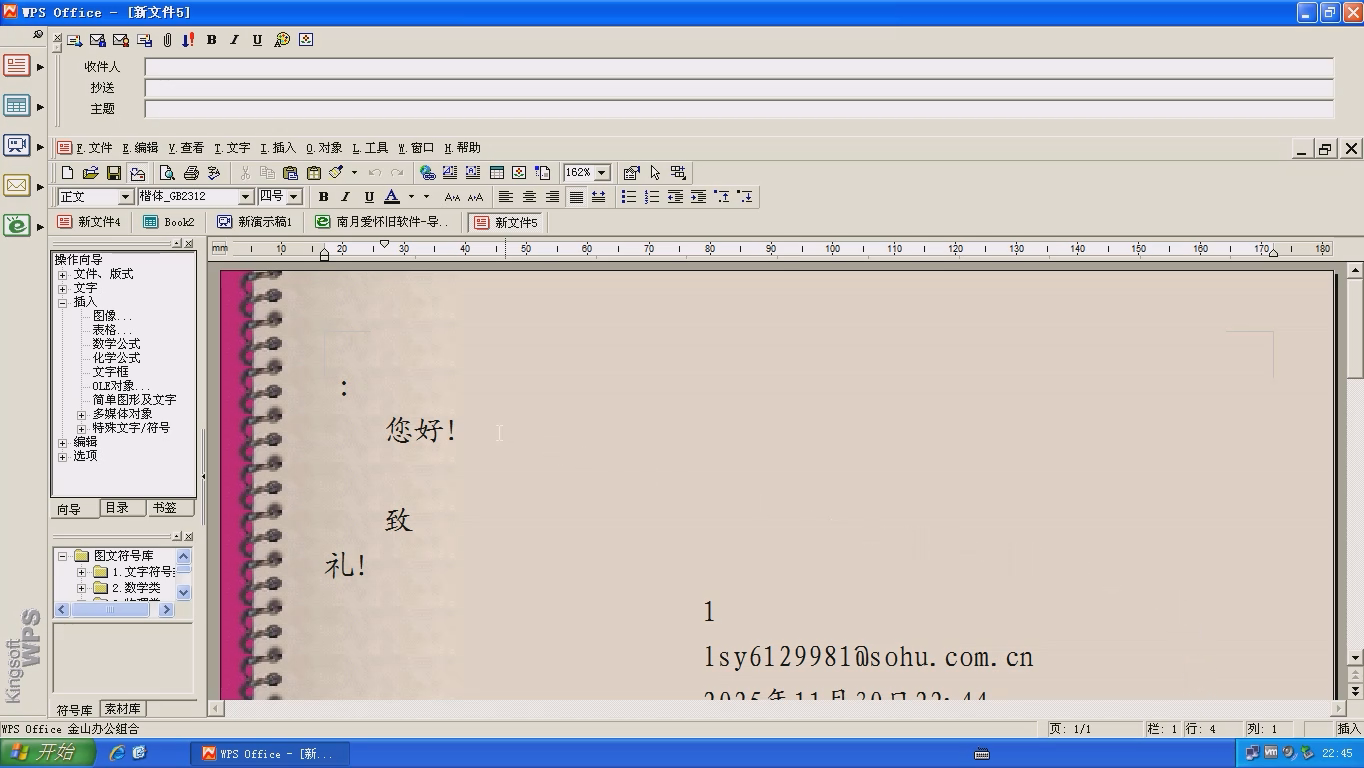Click the bulleted list icon
This screenshot has height=768, width=1364.
628,197
